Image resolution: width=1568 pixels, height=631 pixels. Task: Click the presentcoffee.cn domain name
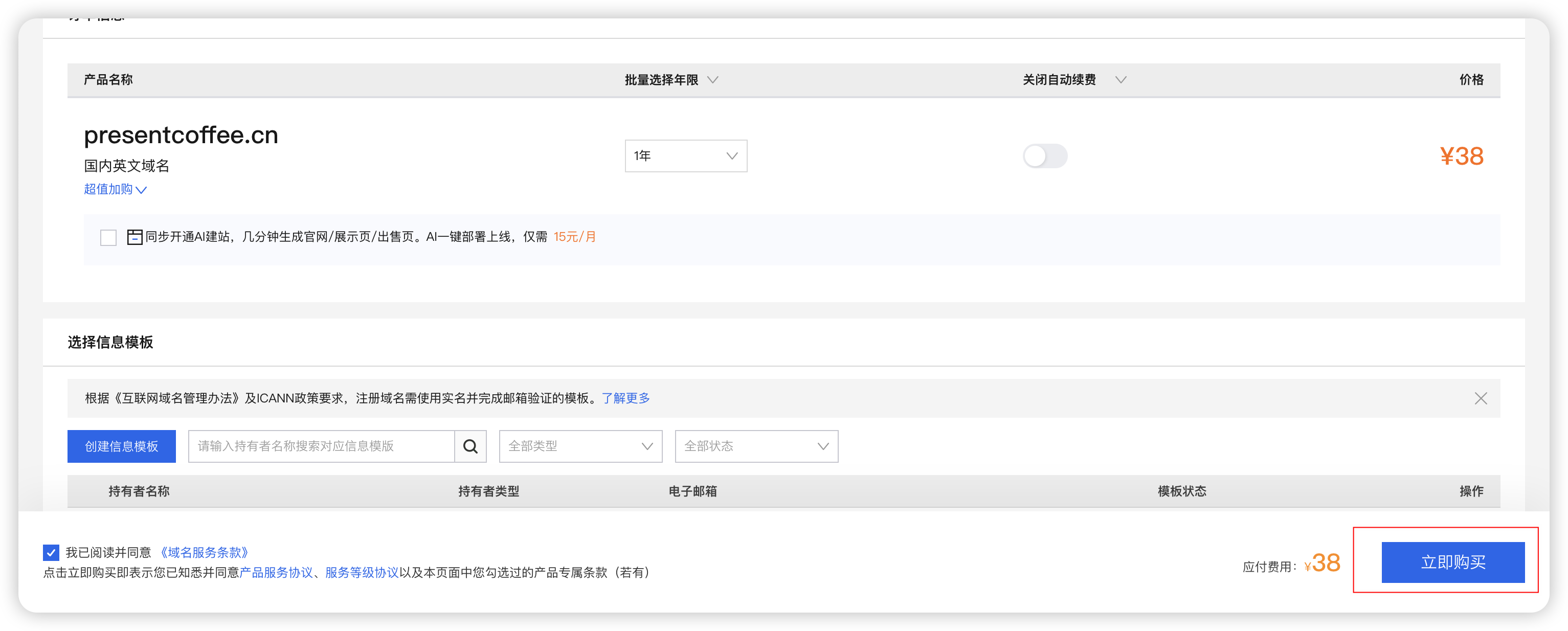181,134
